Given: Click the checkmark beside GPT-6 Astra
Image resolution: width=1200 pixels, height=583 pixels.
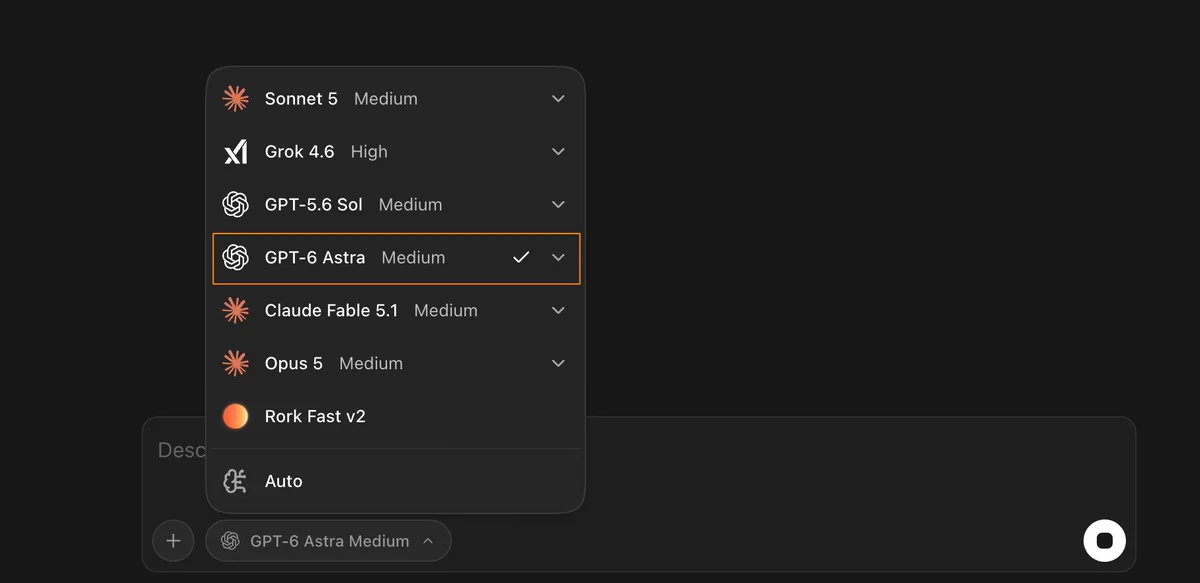Looking at the screenshot, I should (x=521, y=257).
